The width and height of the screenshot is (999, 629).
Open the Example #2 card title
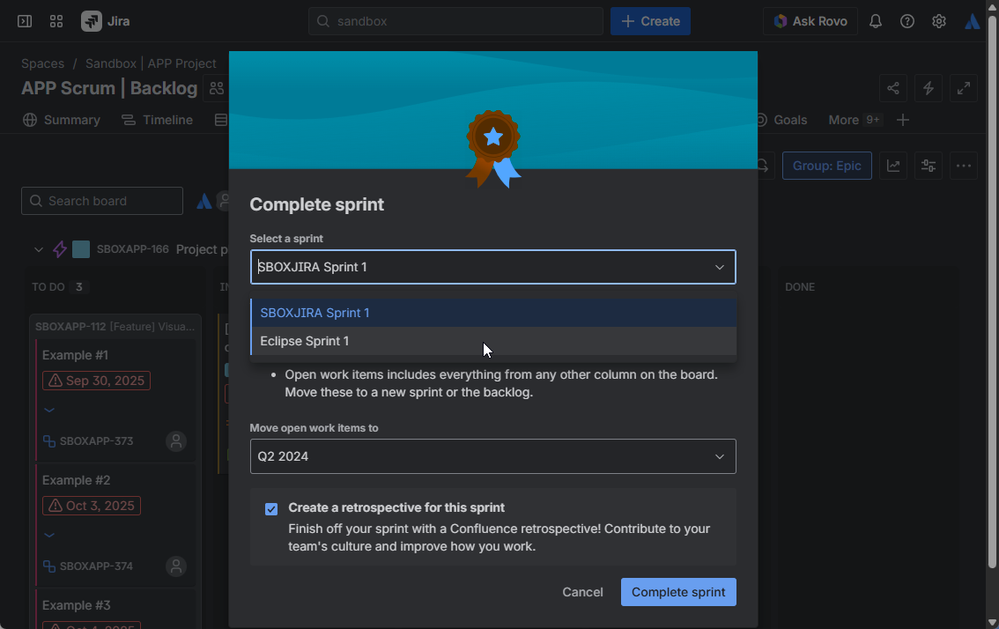coord(76,480)
